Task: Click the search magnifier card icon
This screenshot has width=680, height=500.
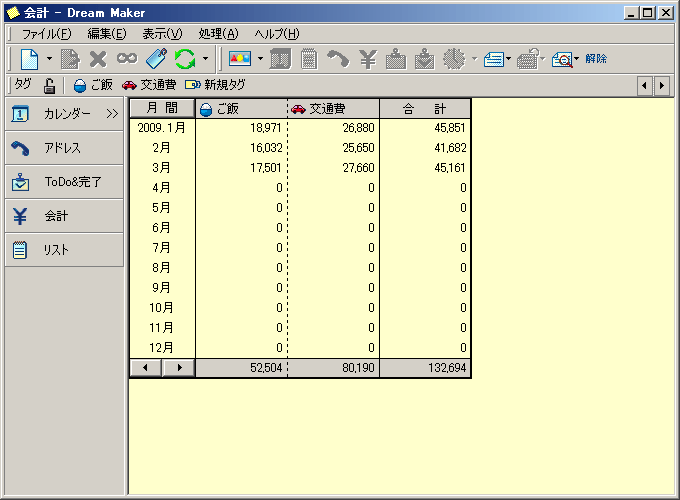Action: [x=562, y=59]
